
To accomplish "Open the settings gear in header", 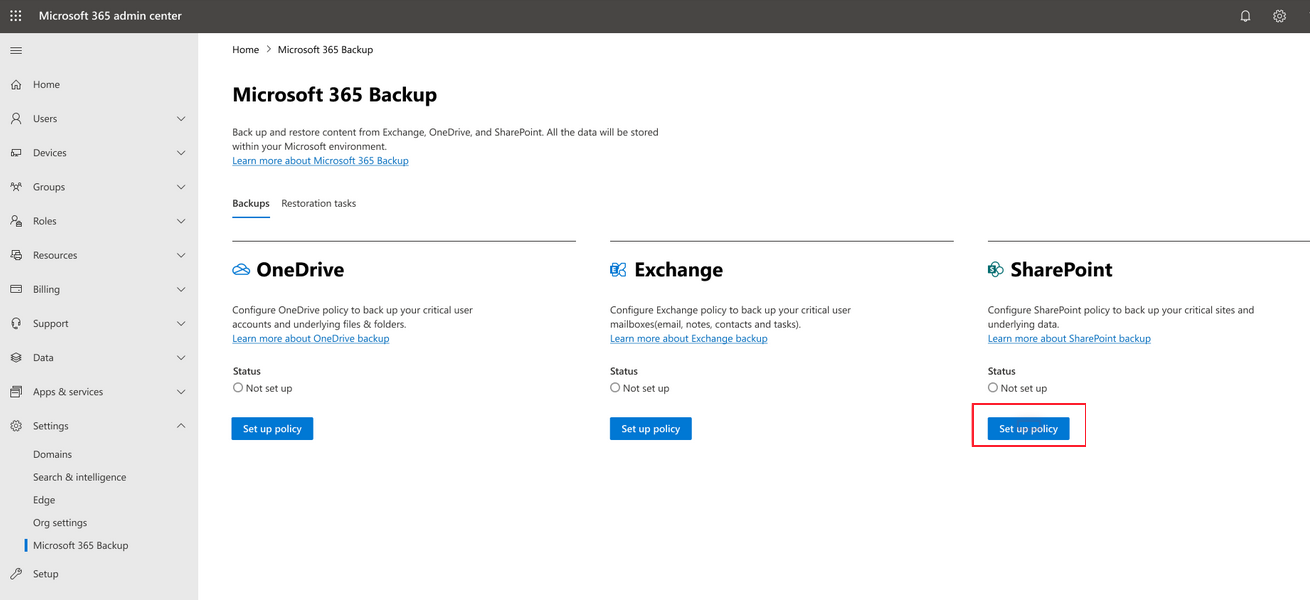I will pyautogui.click(x=1279, y=16).
